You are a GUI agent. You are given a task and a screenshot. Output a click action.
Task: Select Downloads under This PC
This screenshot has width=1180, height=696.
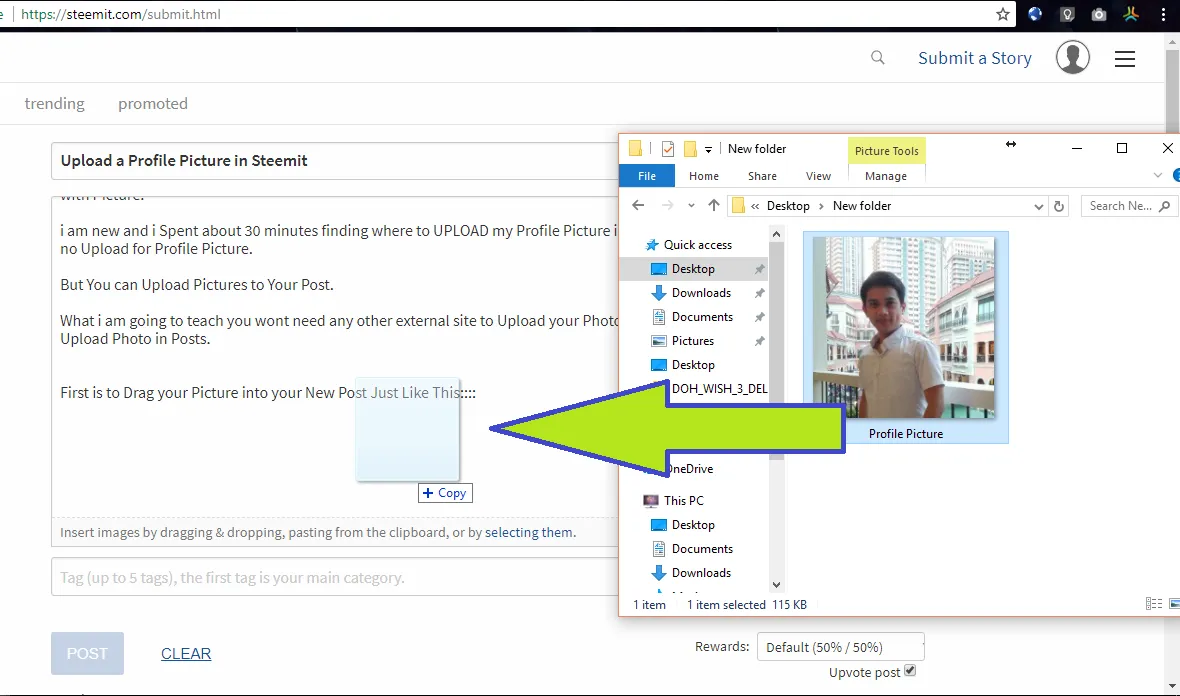point(701,573)
